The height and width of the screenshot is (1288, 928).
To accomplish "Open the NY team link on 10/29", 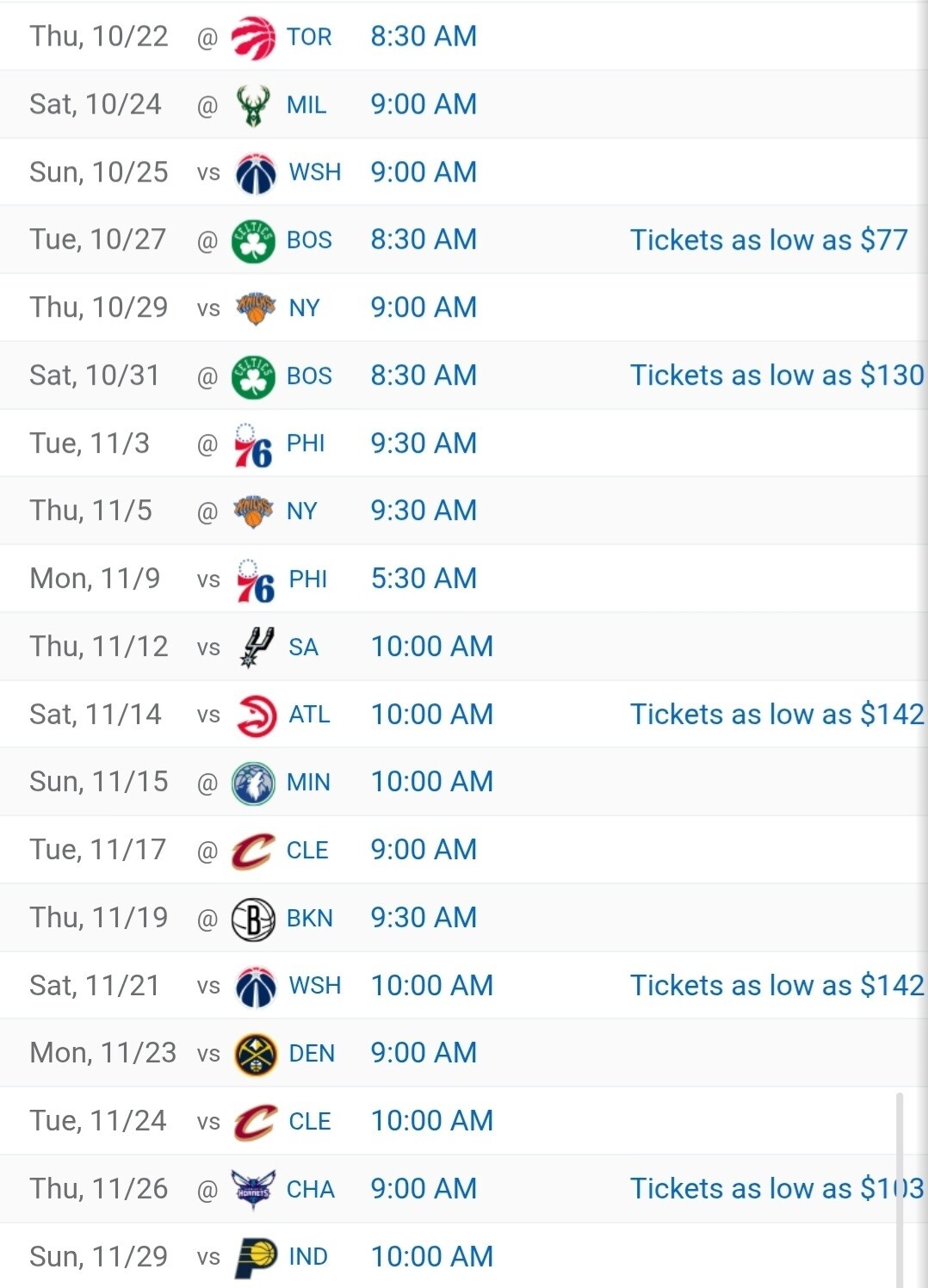I will coord(305,307).
